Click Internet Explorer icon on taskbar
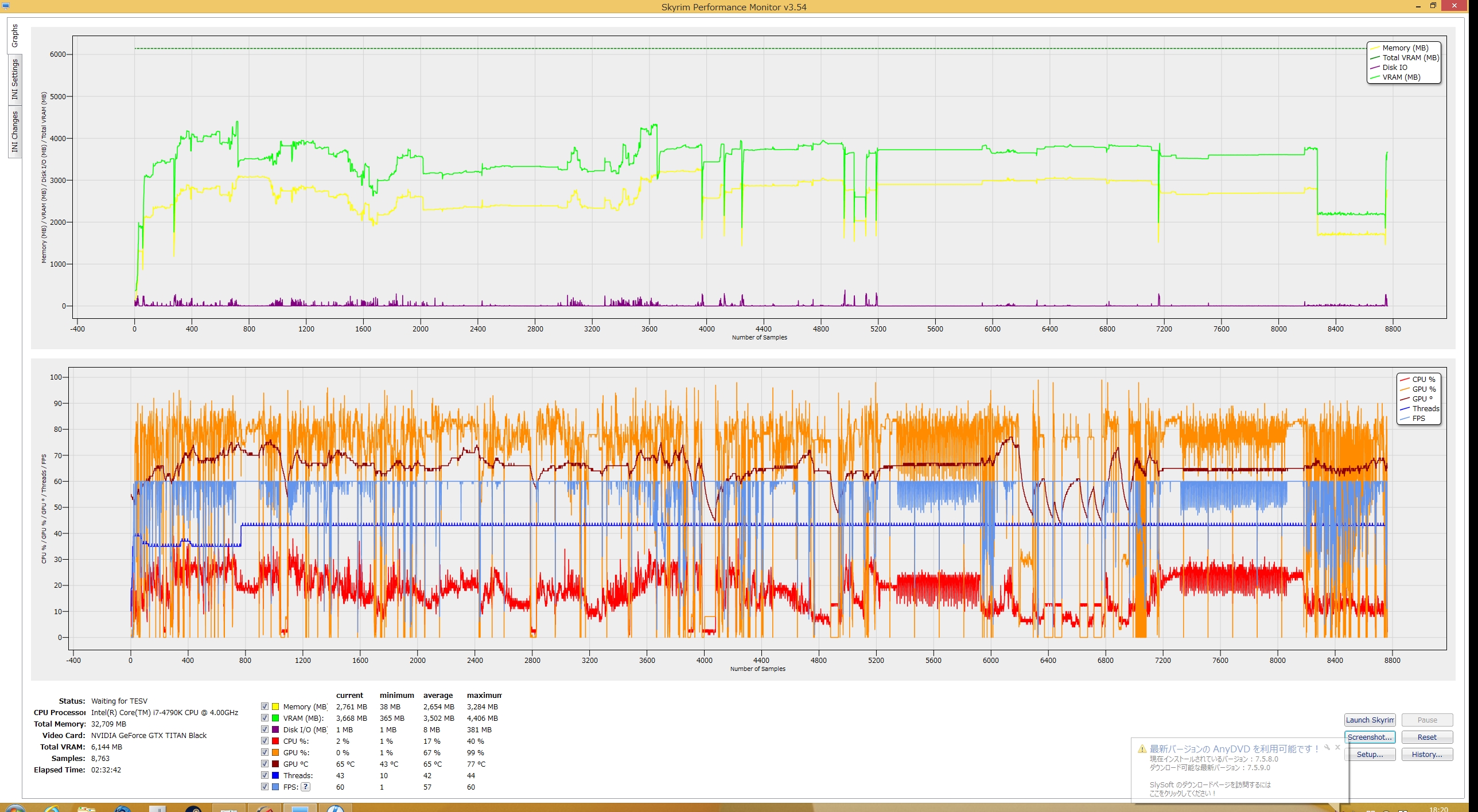Image resolution: width=1478 pixels, height=812 pixels. pos(52,809)
